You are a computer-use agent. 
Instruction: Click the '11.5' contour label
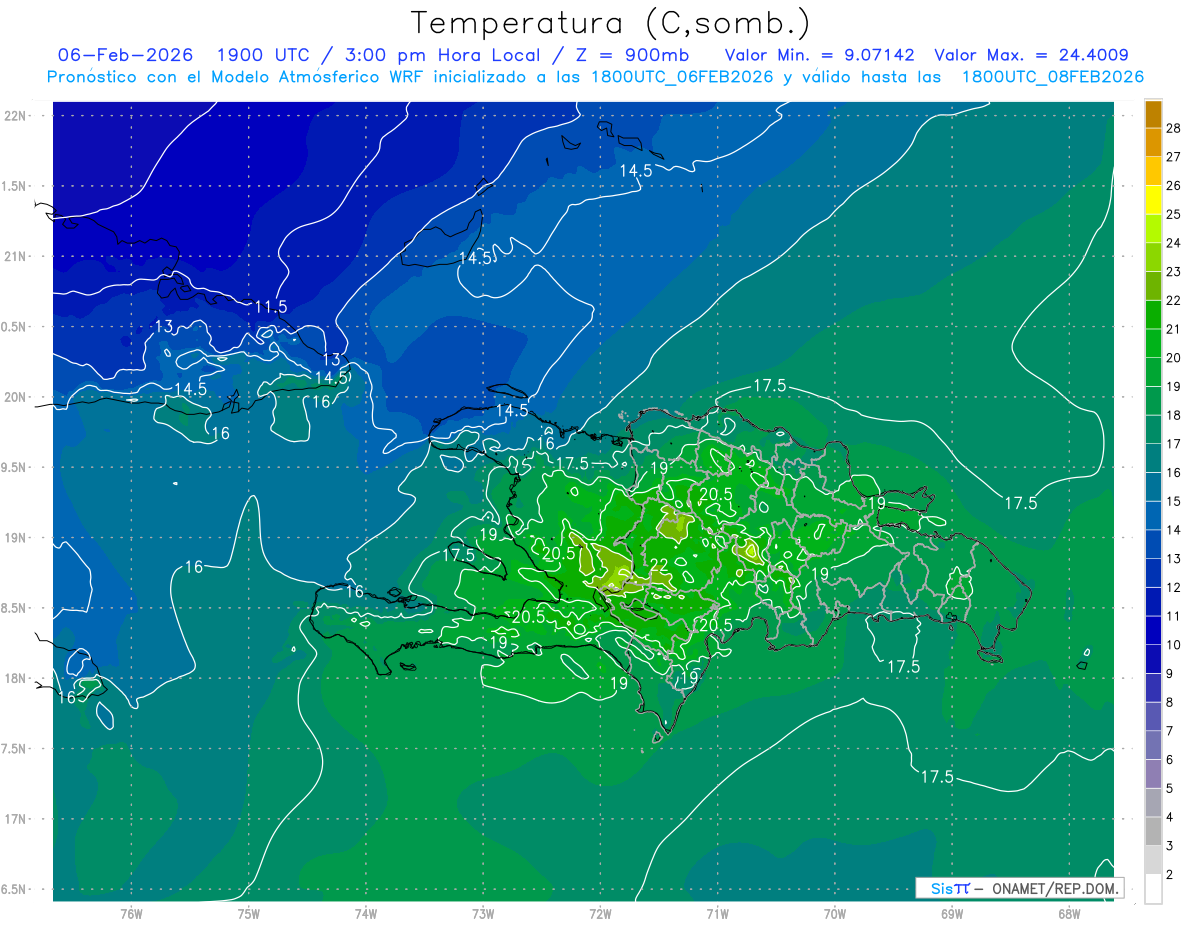pyautogui.click(x=270, y=307)
